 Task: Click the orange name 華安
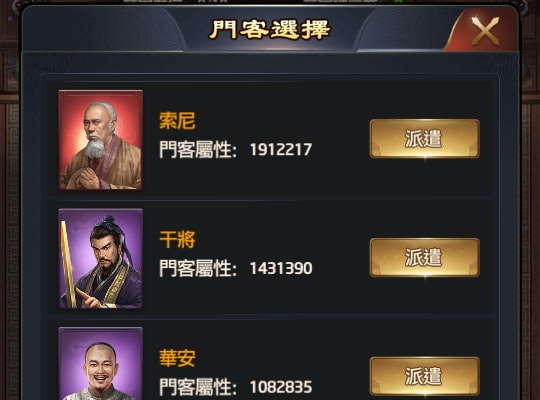(177, 358)
